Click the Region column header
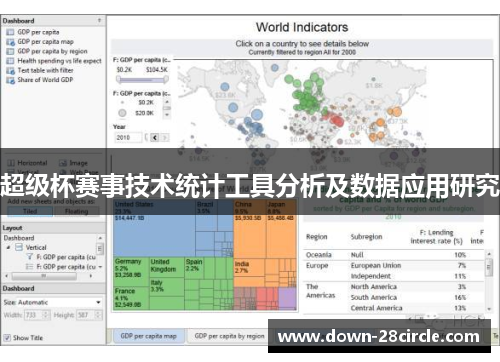500x362 pixels. point(317,237)
